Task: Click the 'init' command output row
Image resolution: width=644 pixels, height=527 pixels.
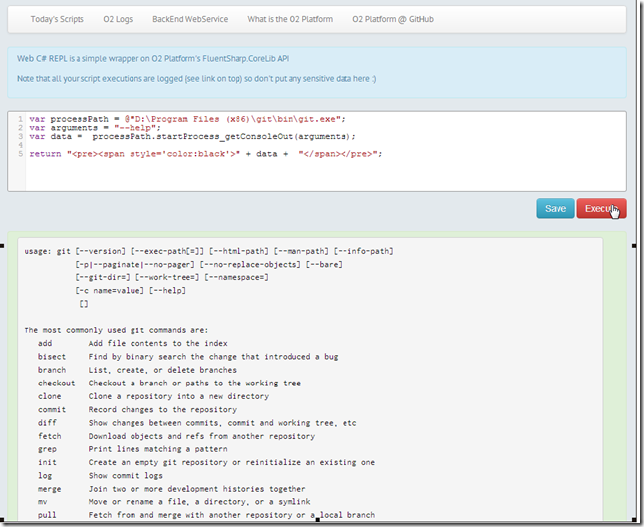Action: [x=206, y=462]
